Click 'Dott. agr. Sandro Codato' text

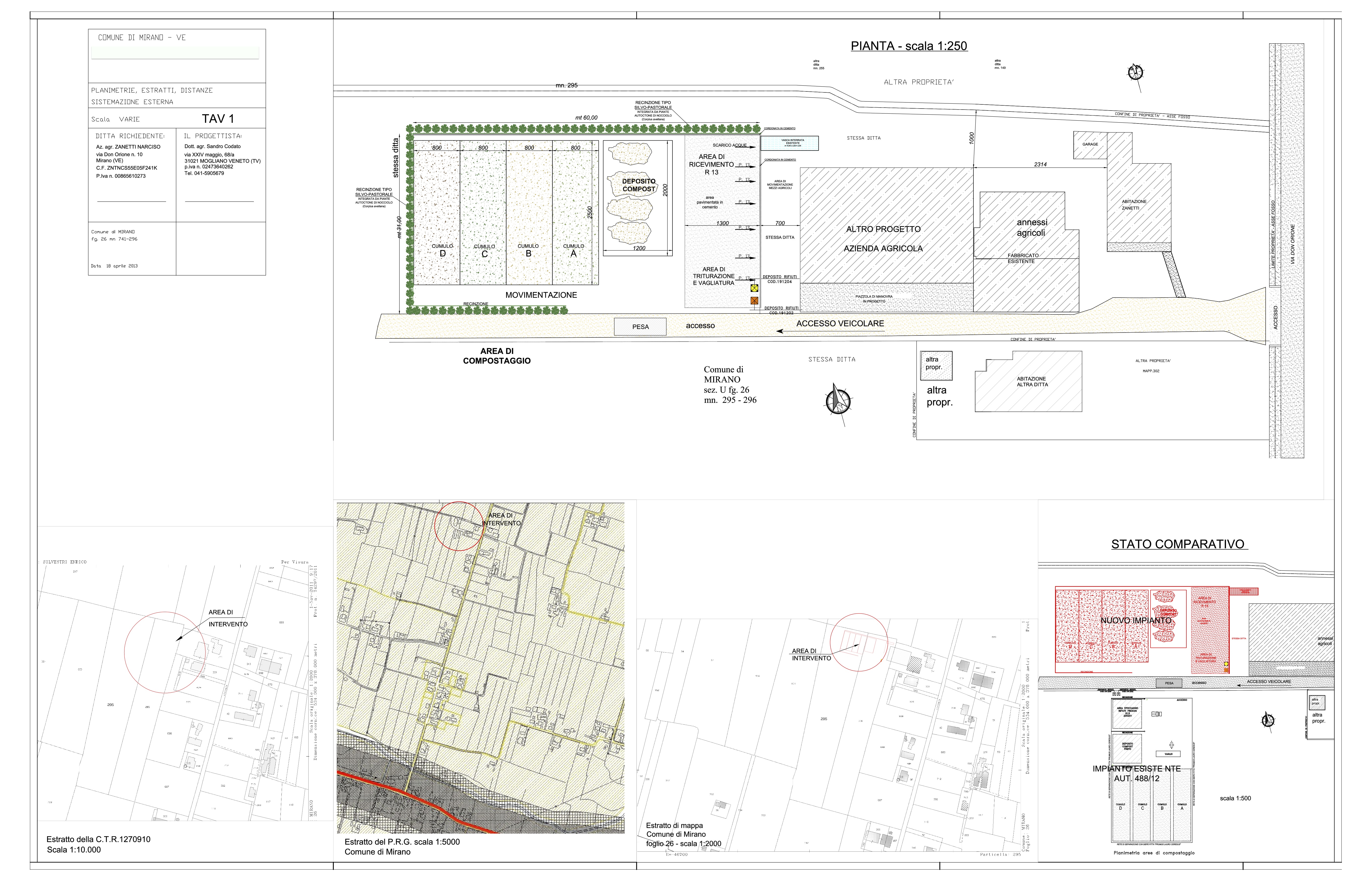[213, 146]
